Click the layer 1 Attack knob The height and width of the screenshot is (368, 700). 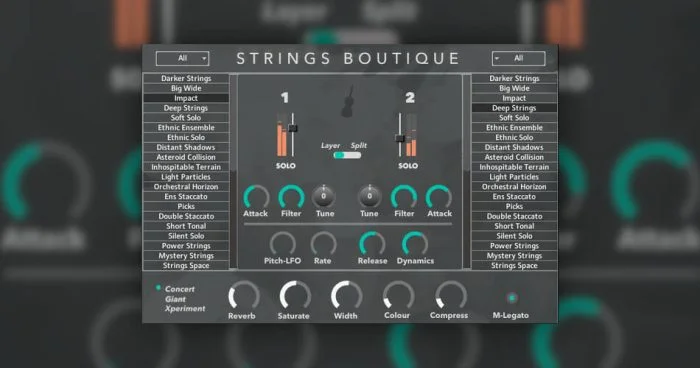pos(256,197)
